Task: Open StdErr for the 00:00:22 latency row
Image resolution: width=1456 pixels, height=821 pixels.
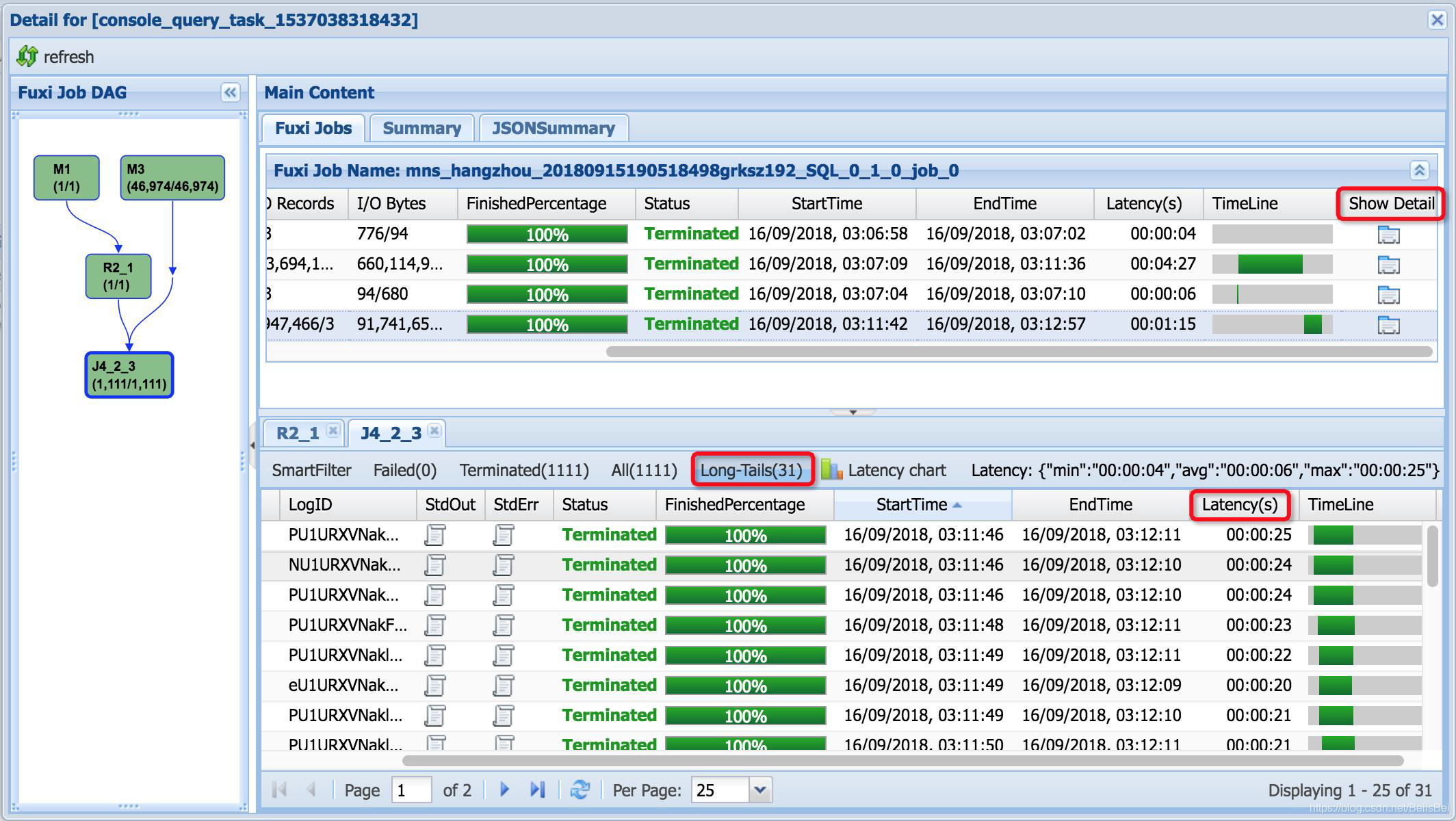Action: click(x=504, y=655)
